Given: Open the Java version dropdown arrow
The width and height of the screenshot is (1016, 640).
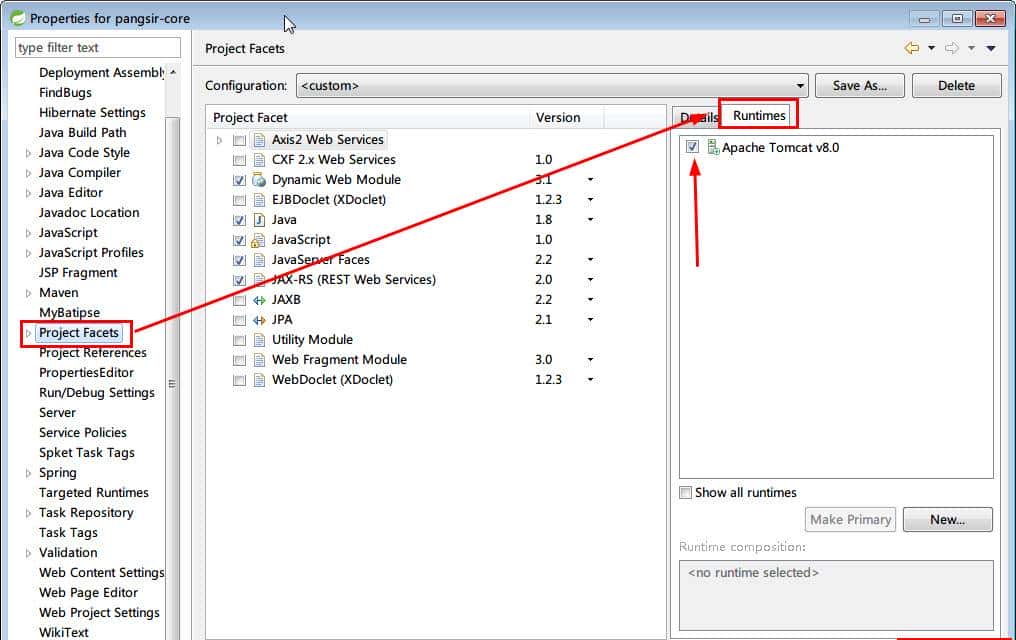Looking at the screenshot, I should click(590, 220).
